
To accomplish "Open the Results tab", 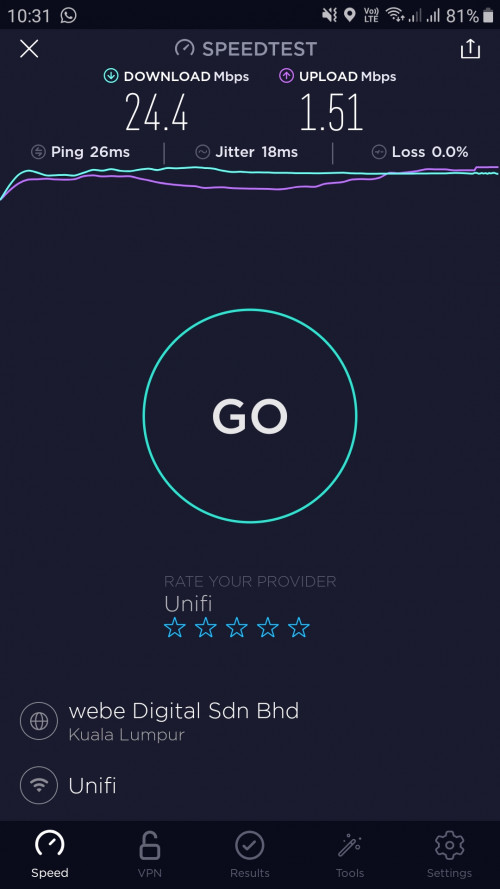I will 250,854.
